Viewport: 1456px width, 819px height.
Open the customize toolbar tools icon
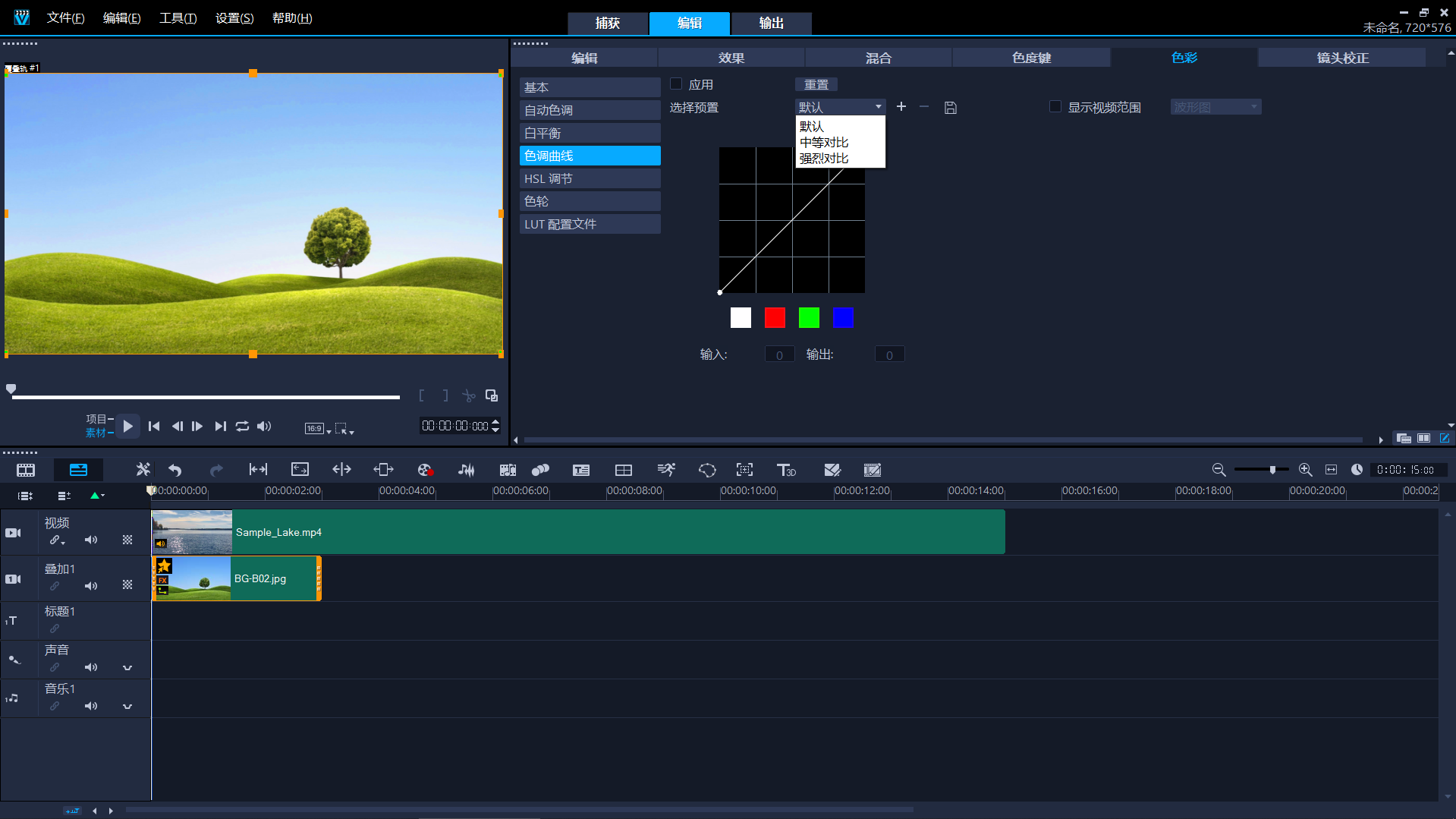(143, 470)
